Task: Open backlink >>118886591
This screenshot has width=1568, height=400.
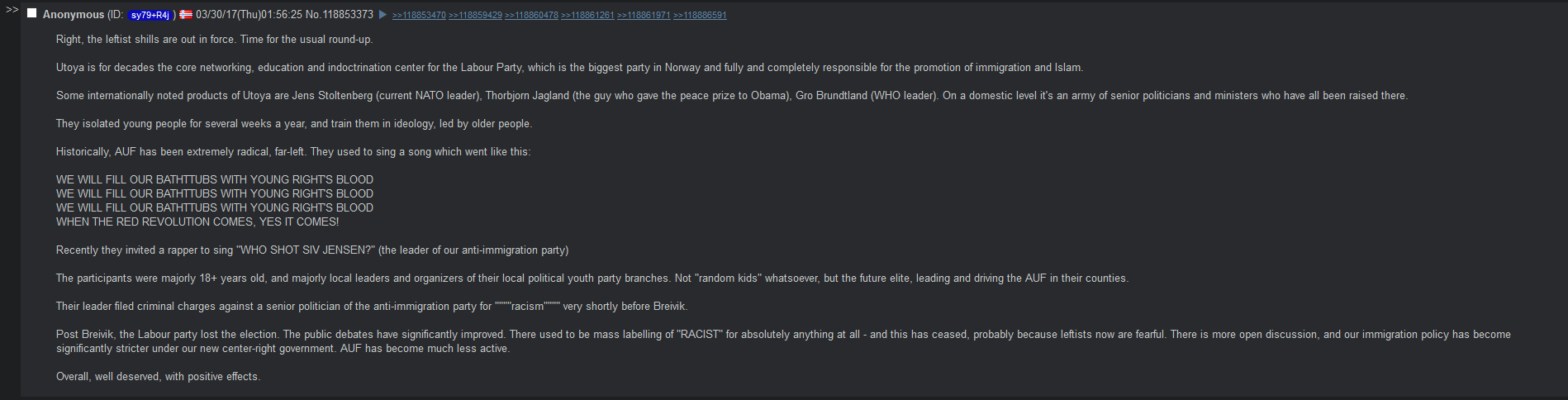Action: click(x=700, y=16)
